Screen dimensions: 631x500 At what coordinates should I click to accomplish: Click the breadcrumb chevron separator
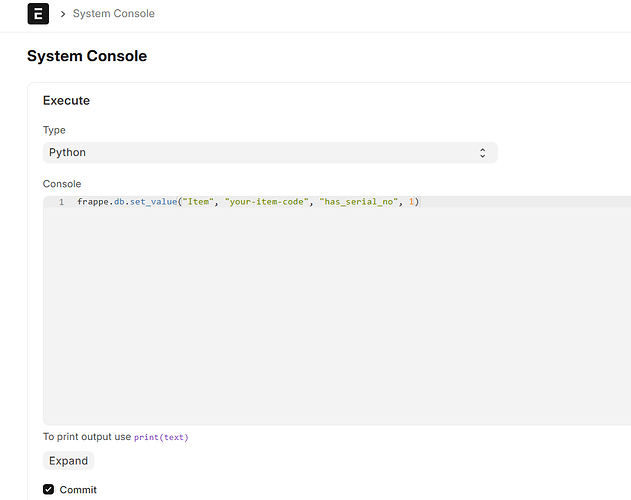(x=62, y=14)
